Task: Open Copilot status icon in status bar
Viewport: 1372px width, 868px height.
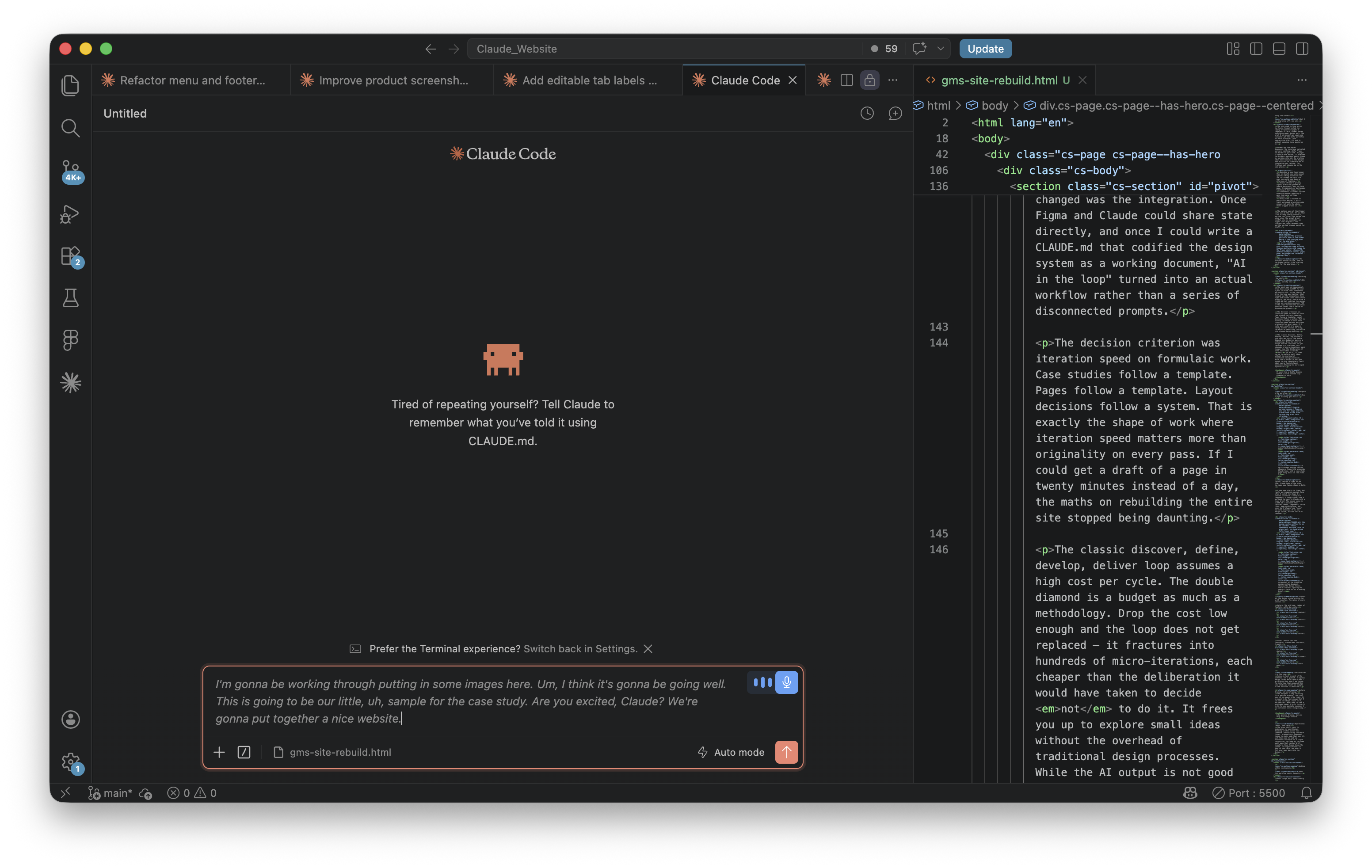Action: tap(1190, 793)
